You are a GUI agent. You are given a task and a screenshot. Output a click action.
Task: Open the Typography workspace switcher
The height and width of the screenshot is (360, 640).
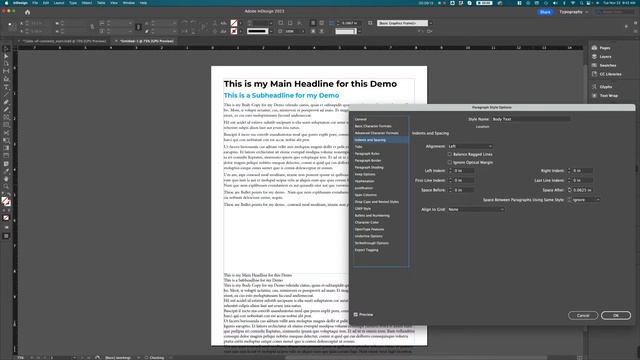pyautogui.click(x=573, y=12)
